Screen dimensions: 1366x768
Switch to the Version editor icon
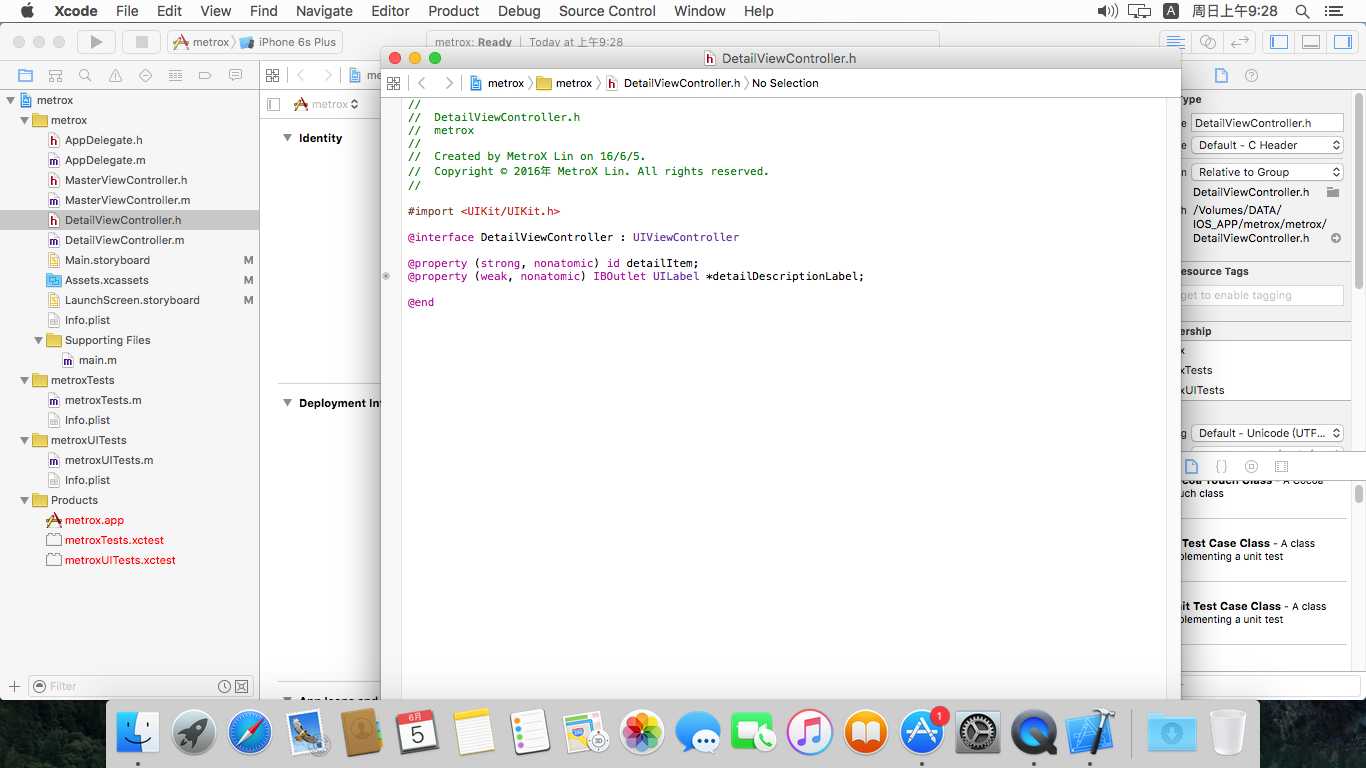pyautogui.click(x=1239, y=42)
